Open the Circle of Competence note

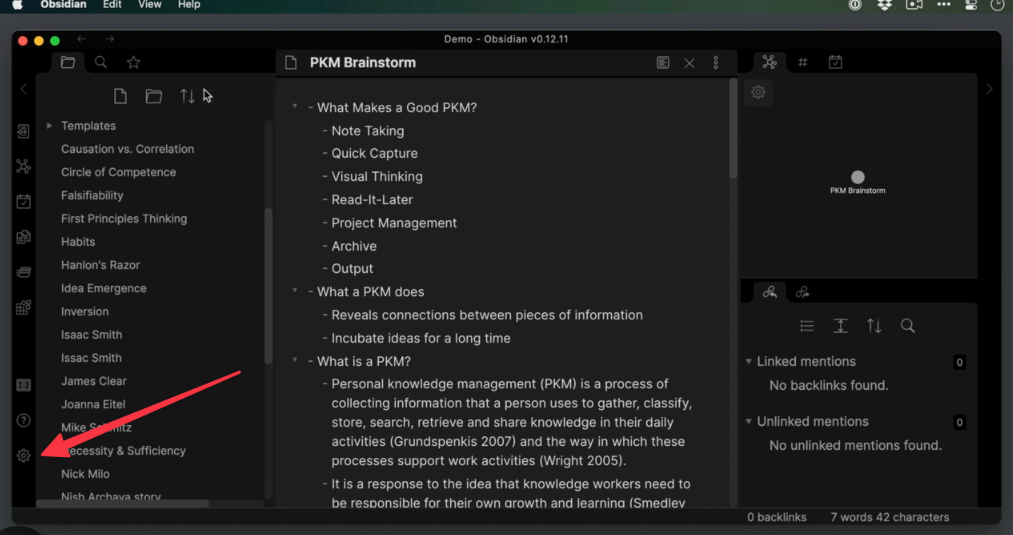118,173
